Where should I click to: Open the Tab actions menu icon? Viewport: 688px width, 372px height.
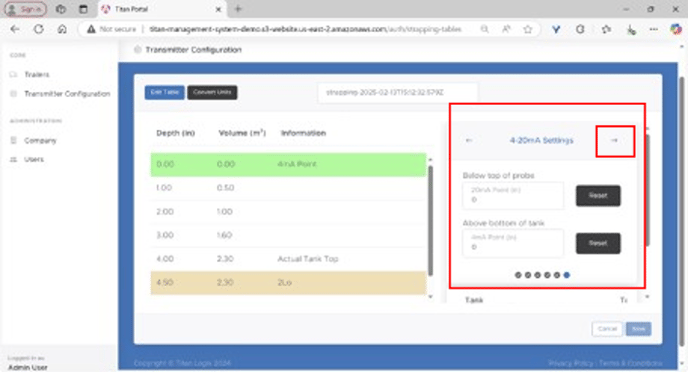point(83,9)
